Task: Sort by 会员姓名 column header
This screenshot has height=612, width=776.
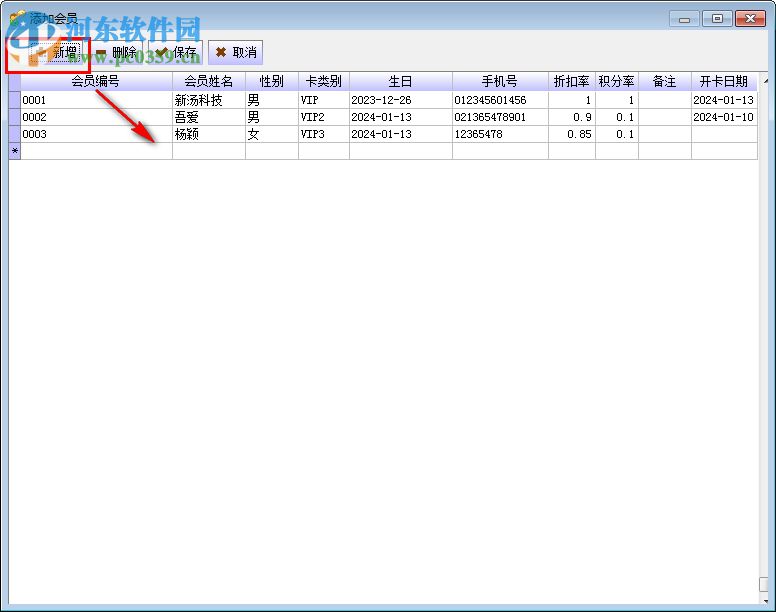Action: point(208,81)
